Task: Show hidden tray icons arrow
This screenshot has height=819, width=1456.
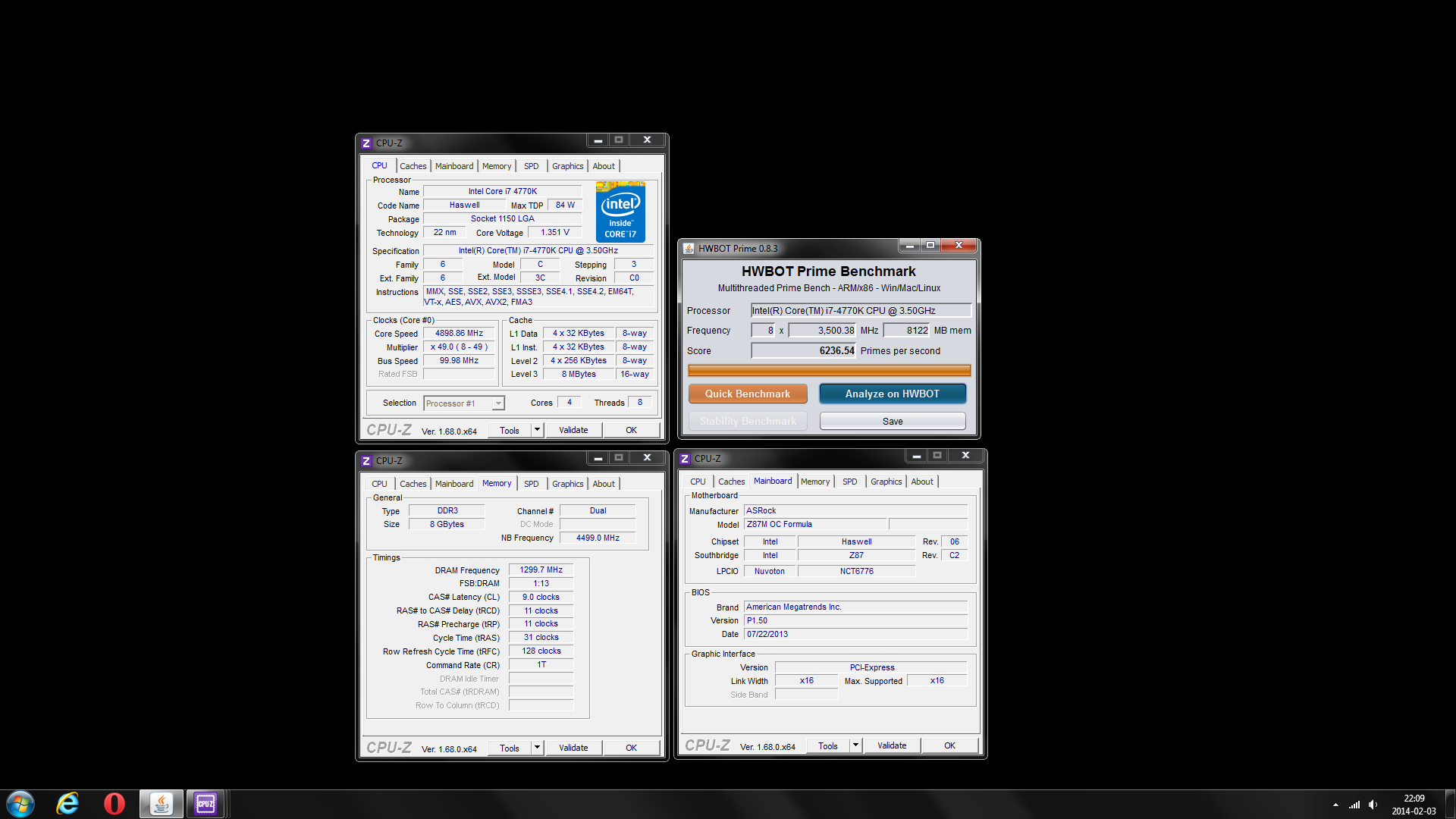Action: (x=1335, y=805)
